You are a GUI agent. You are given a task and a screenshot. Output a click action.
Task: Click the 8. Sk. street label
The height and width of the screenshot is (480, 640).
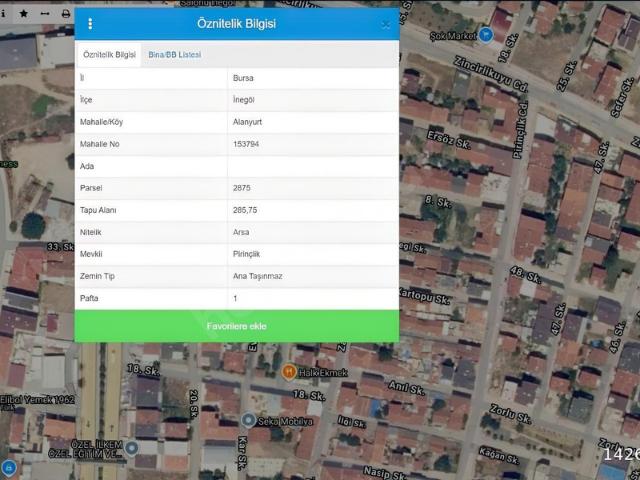[438, 201]
